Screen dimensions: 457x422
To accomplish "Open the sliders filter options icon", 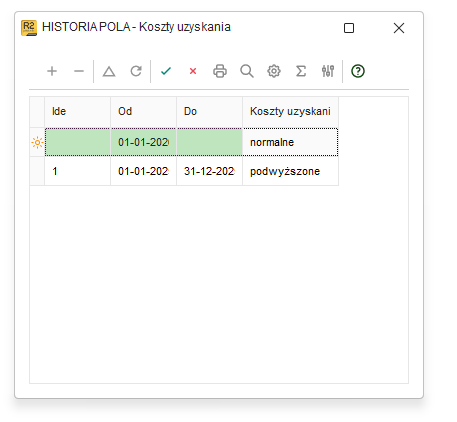I will [x=328, y=71].
